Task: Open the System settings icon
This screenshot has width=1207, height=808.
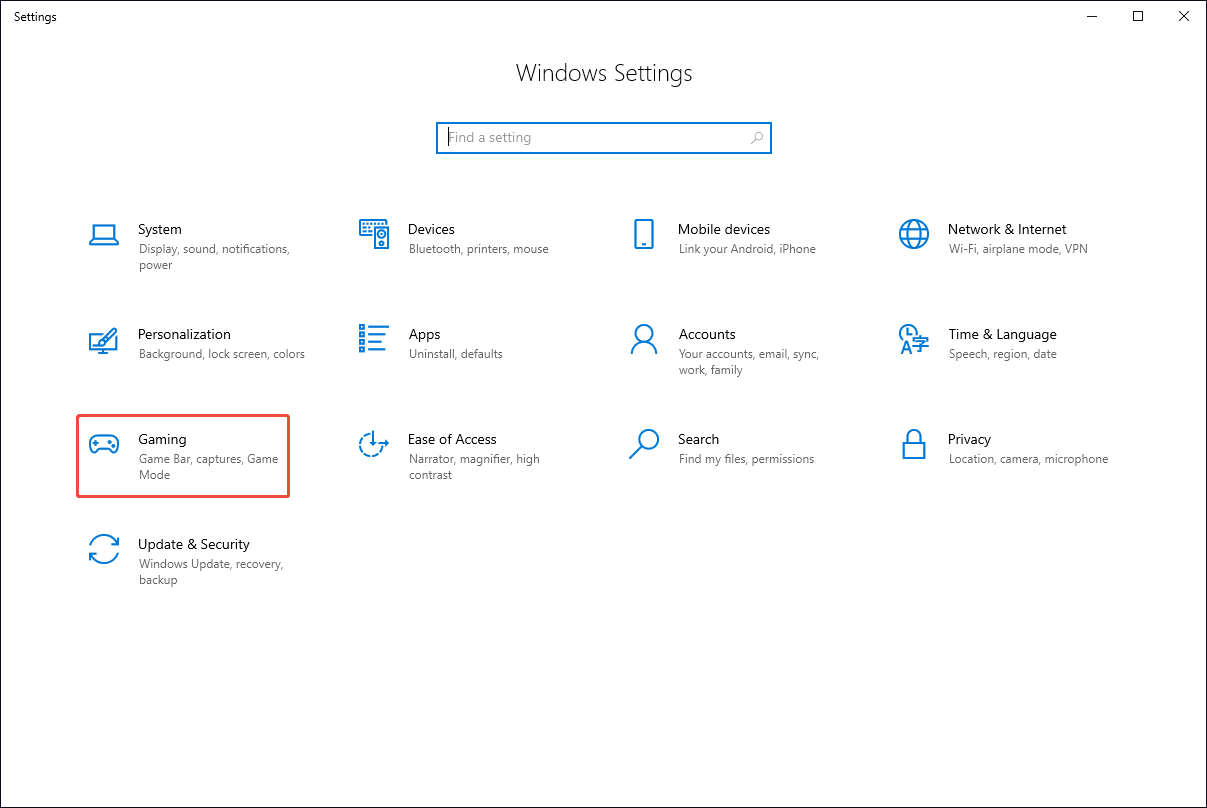Action: (104, 234)
